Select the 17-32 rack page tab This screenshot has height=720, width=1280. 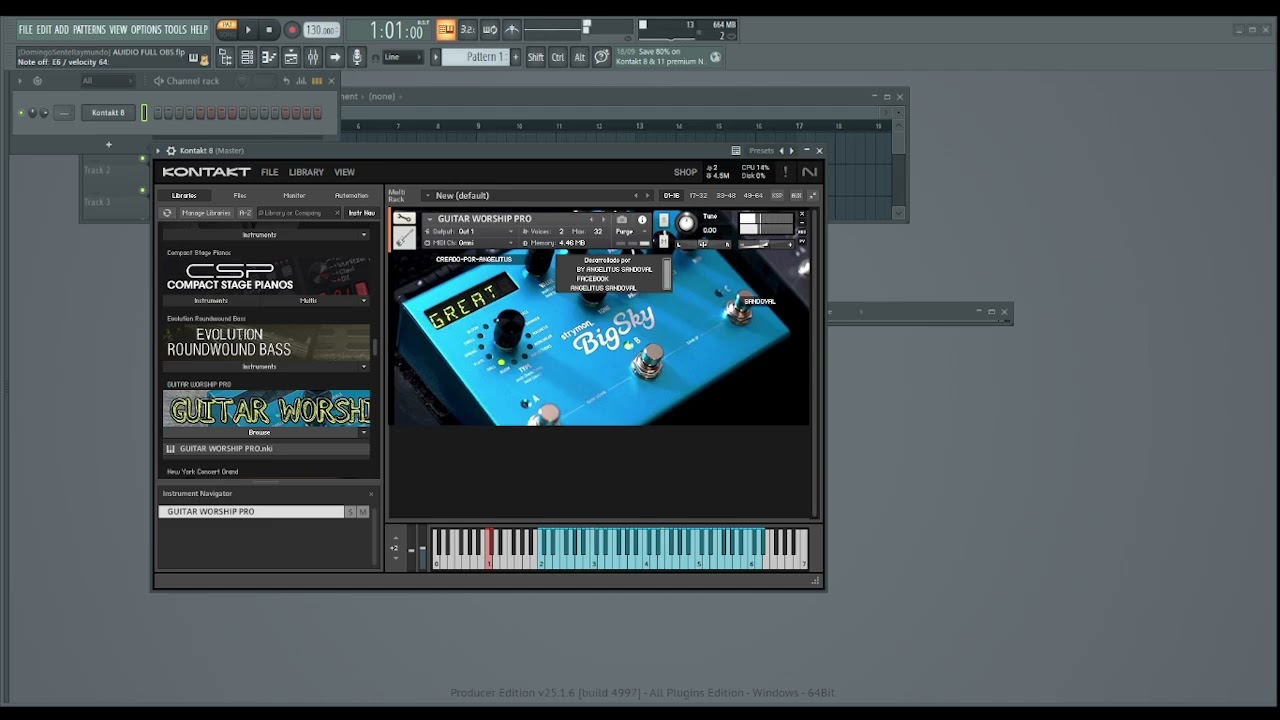698,196
